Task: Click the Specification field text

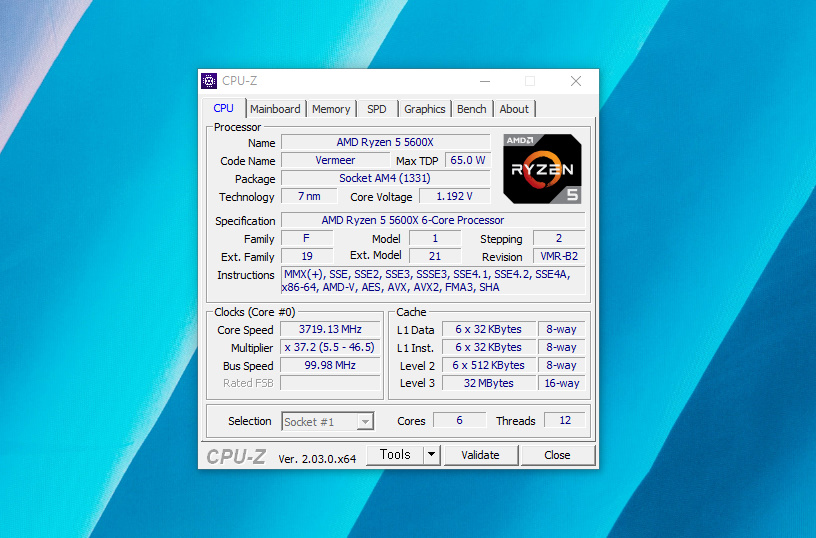Action: (433, 220)
